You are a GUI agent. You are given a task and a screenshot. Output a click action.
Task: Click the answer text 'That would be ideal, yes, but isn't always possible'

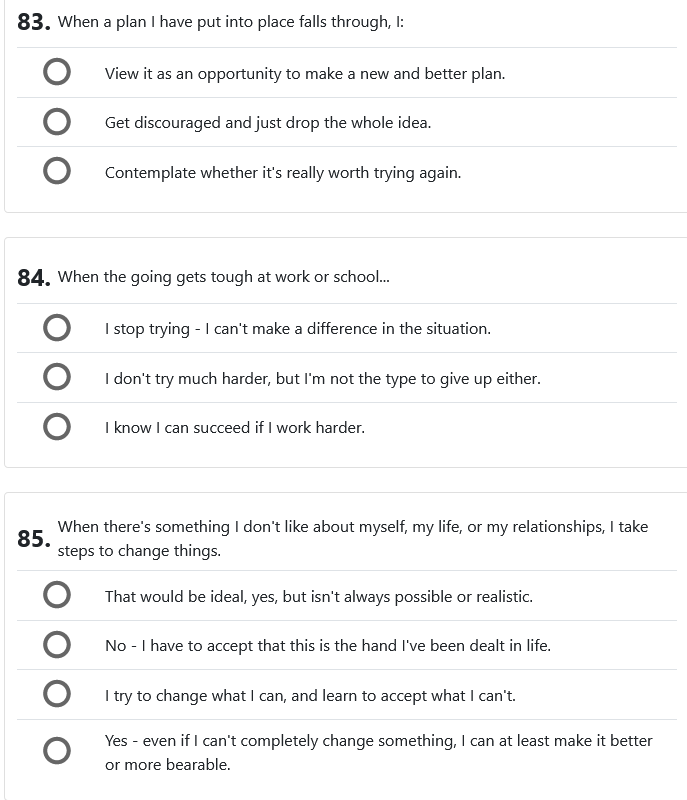point(318,596)
